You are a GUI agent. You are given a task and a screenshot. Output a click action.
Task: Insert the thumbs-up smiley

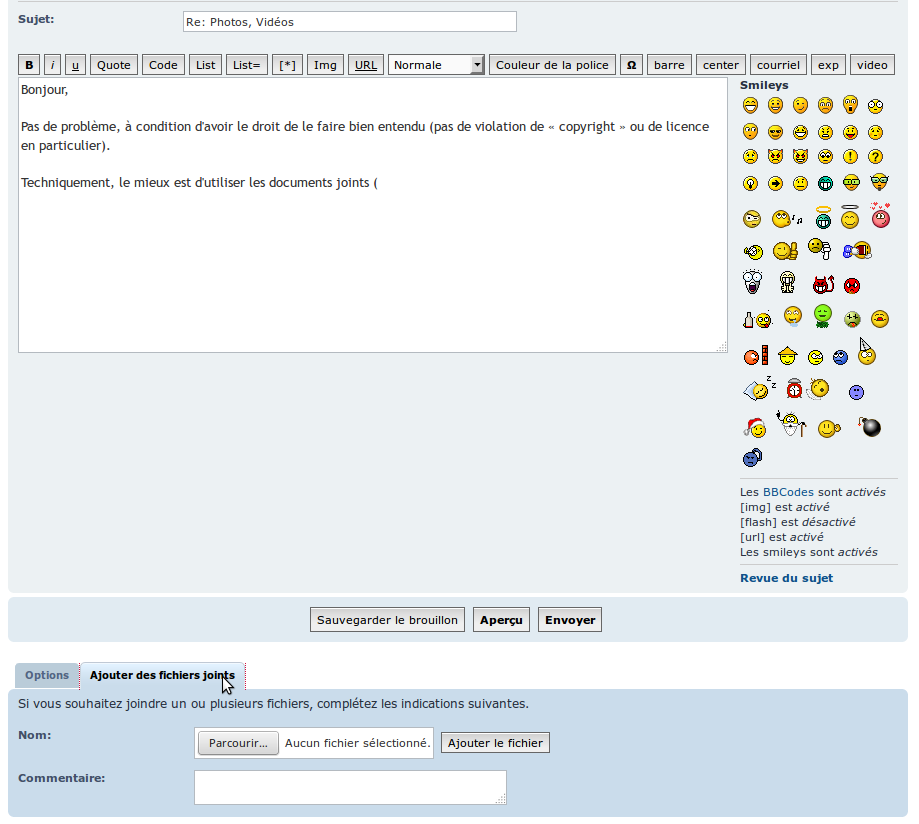(785, 251)
